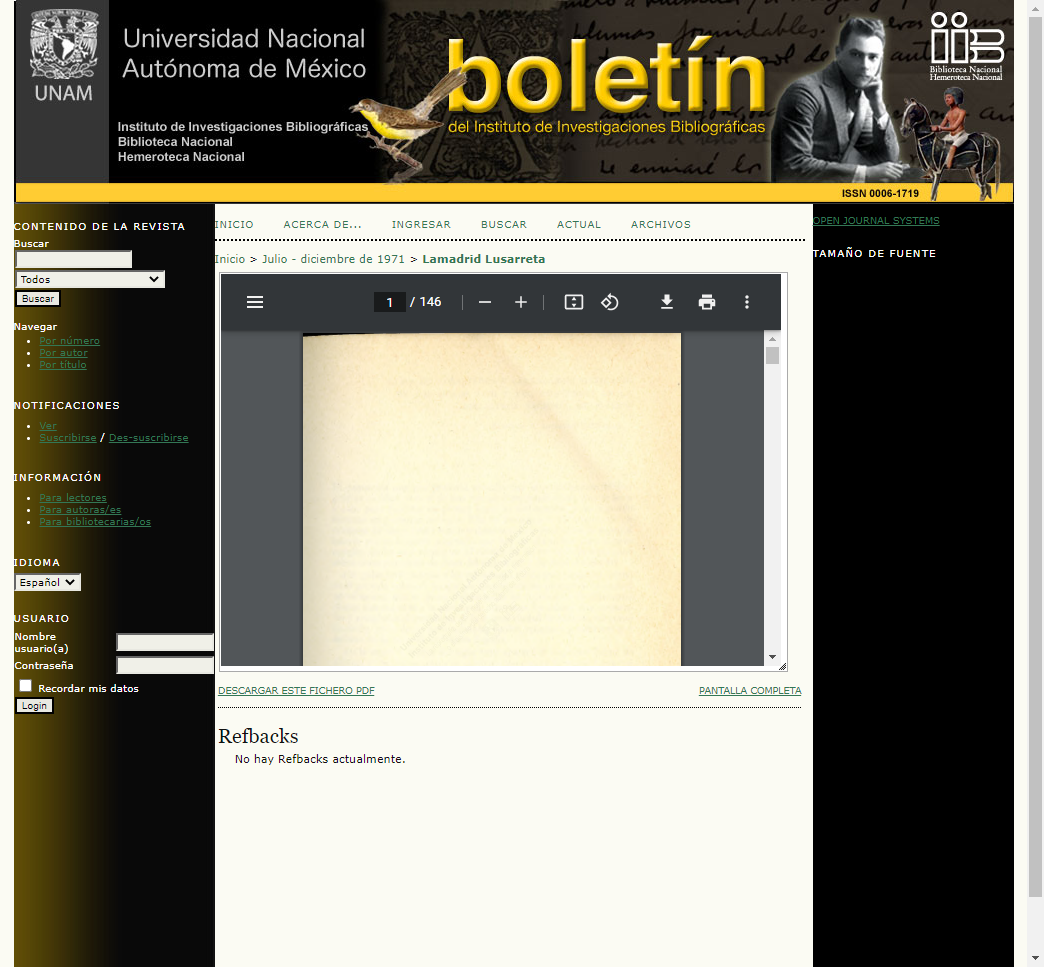Open the Español language dropdown
The width and height of the screenshot is (1044, 967).
pyautogui.click(x=48, y=583)
